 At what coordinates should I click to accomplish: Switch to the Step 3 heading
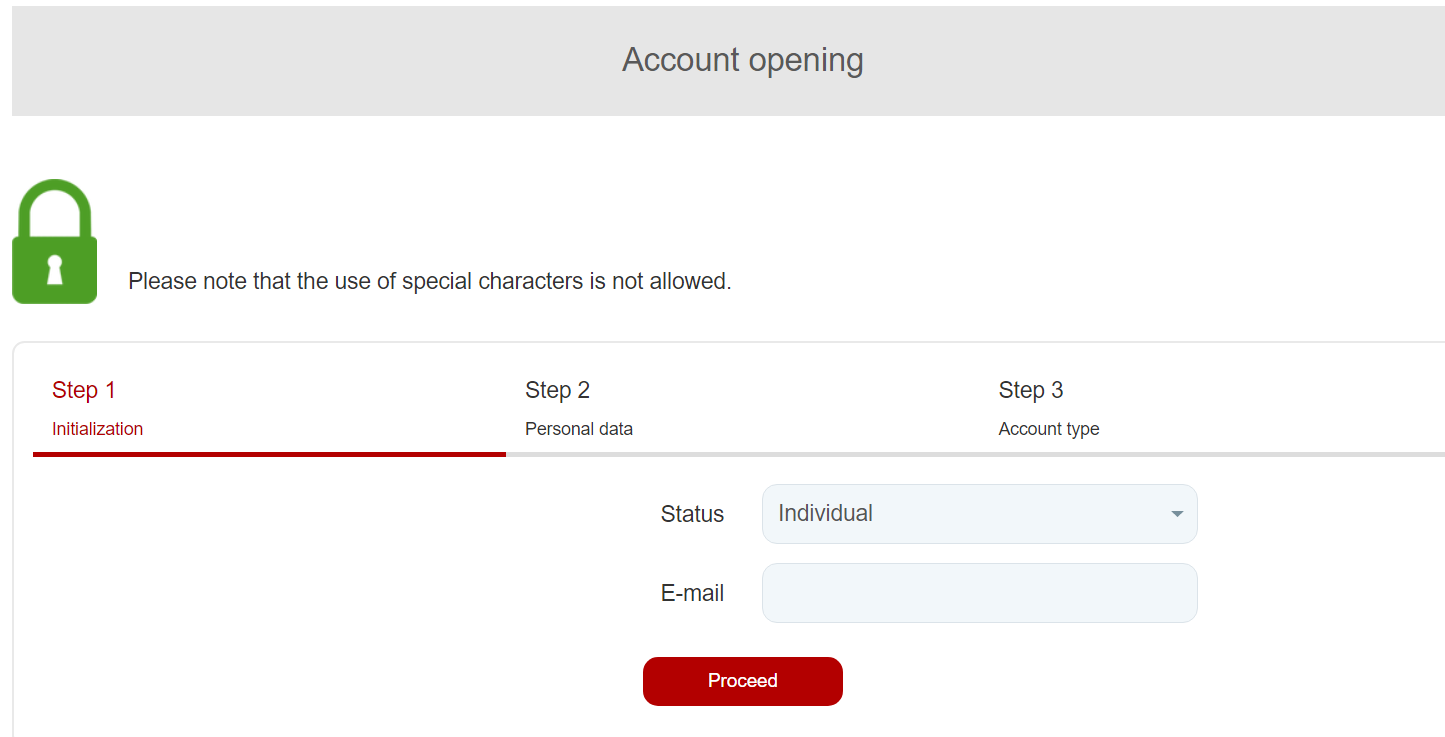(1030, 390)
